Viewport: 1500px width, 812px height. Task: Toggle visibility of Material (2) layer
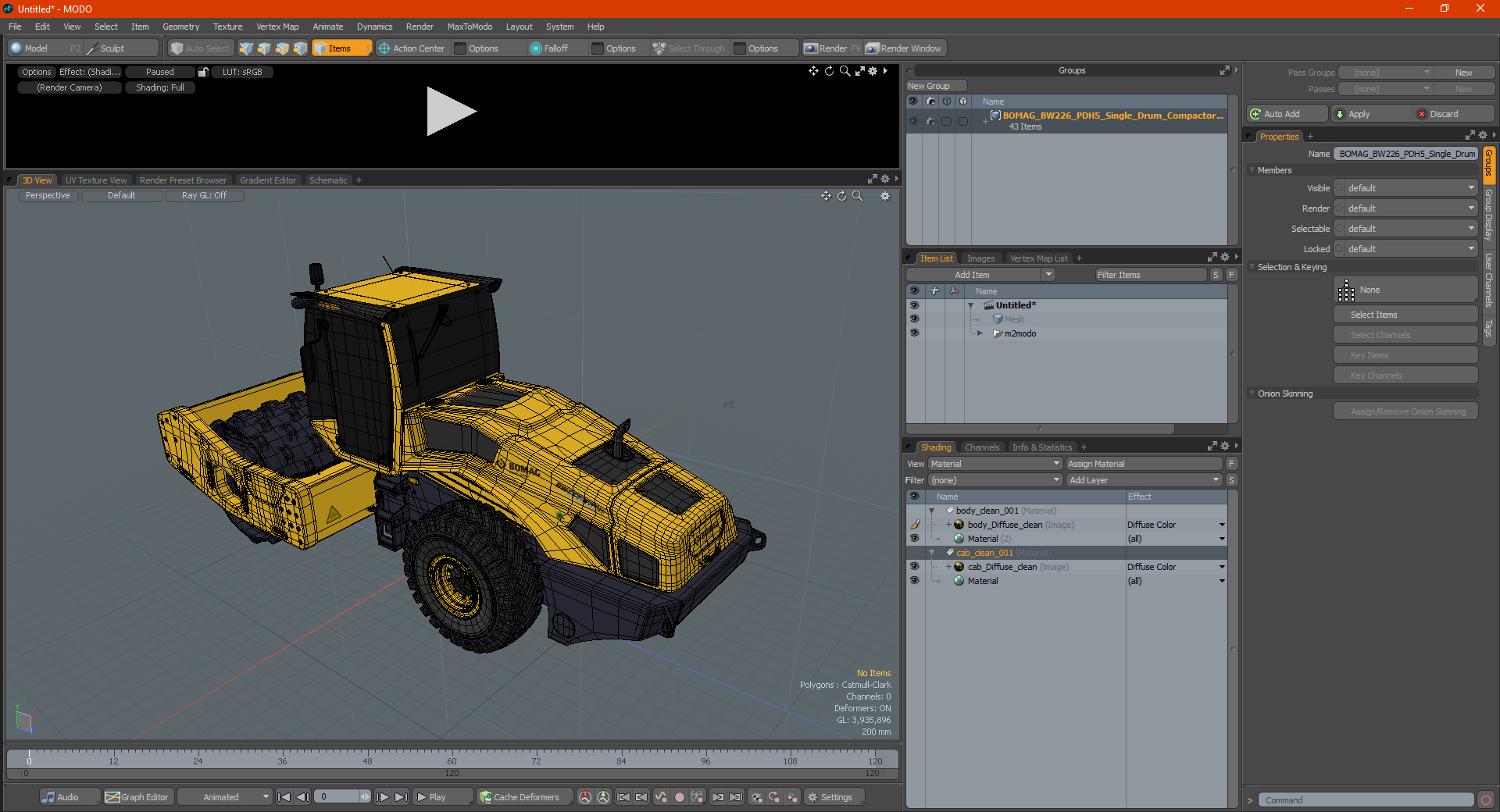(914, 539)
